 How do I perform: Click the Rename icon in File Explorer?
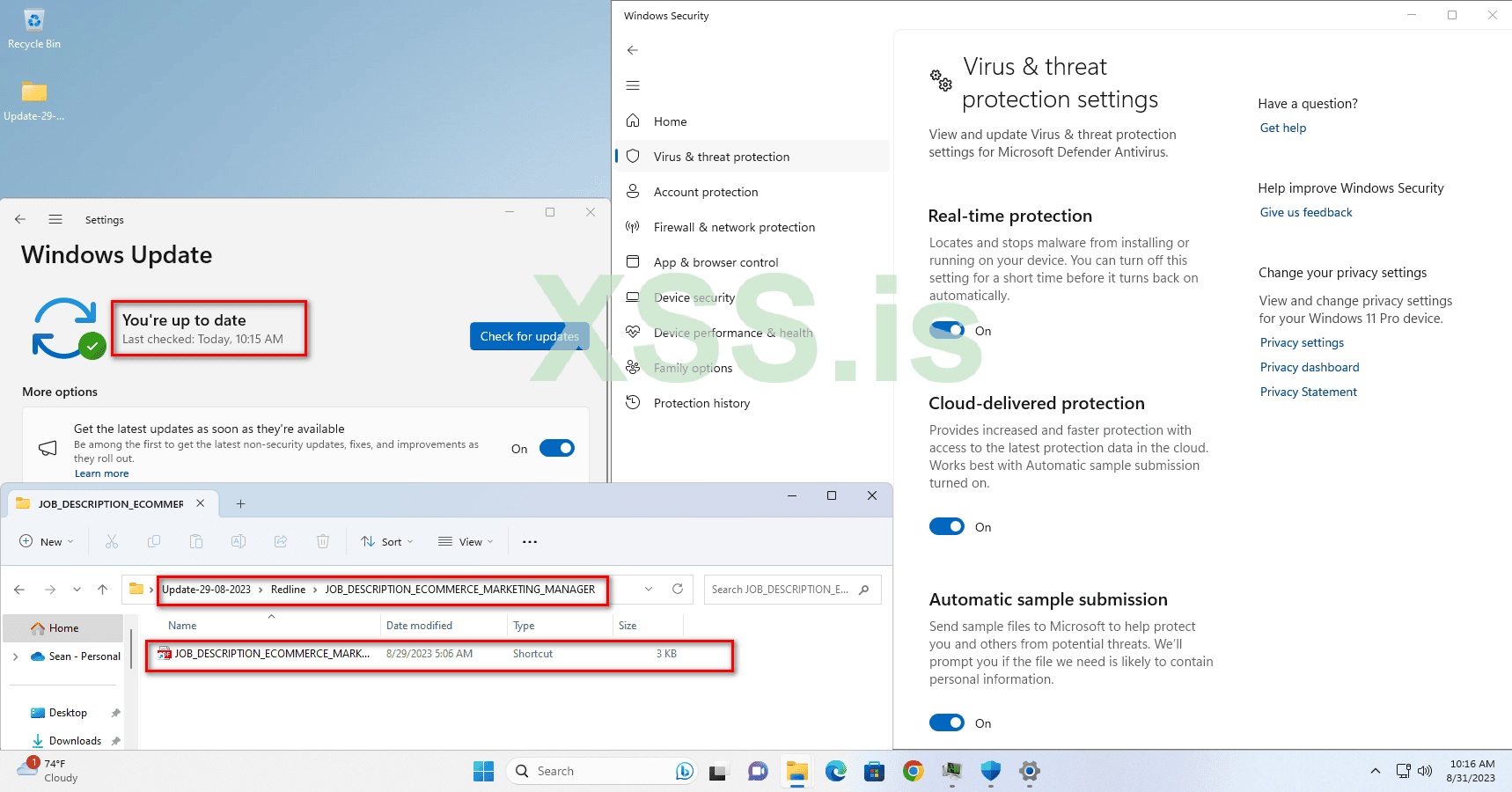pos(239,541)
